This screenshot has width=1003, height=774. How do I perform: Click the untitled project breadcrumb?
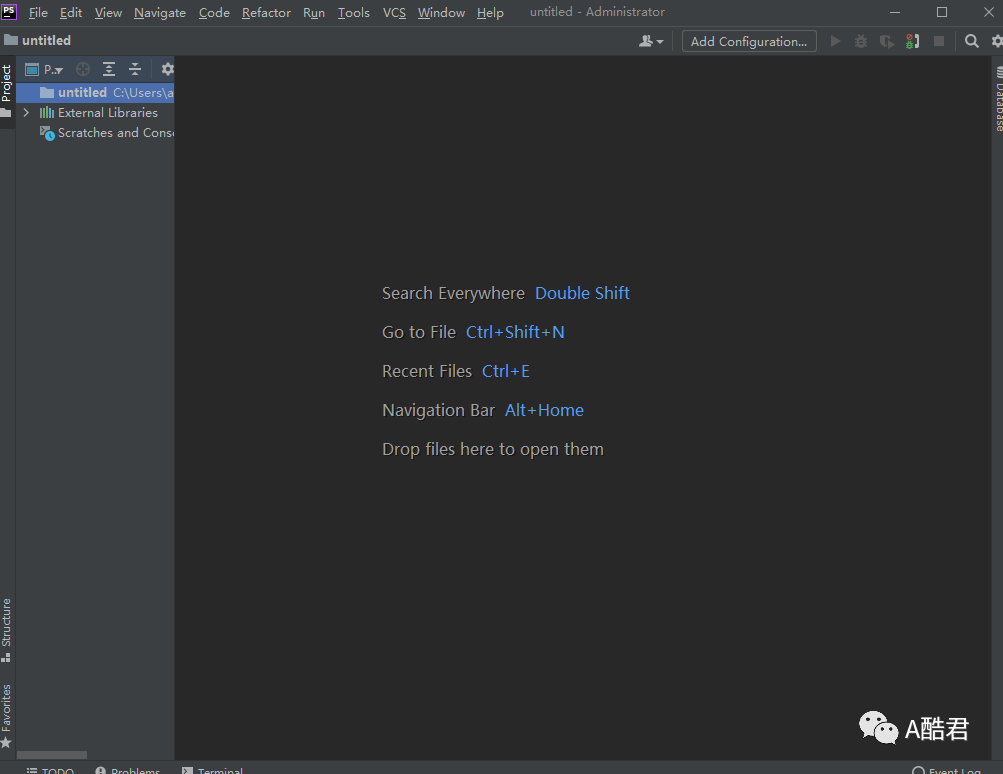(38, 40)
